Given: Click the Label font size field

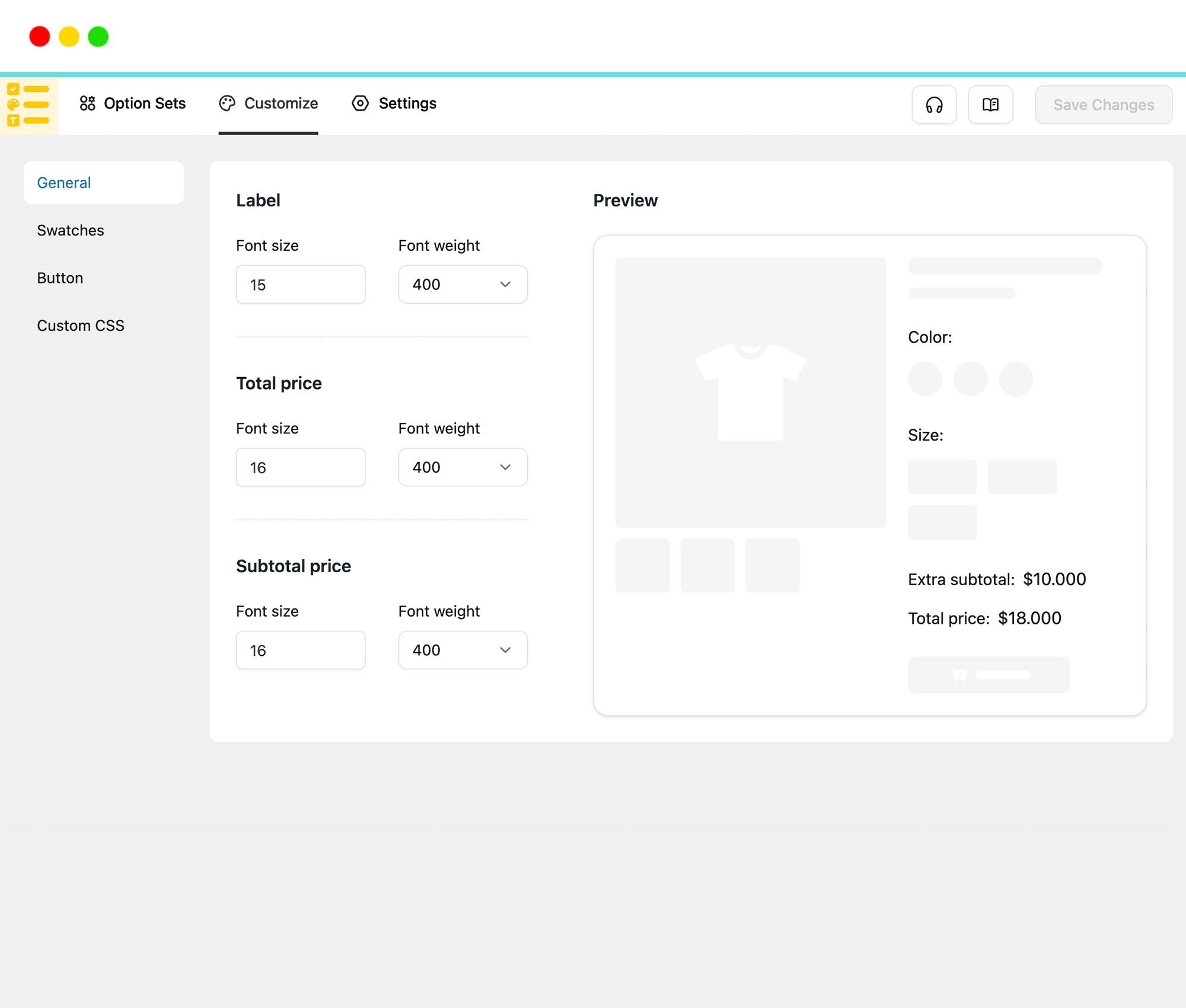Looking at the screenshot, I should click(300, 285).
